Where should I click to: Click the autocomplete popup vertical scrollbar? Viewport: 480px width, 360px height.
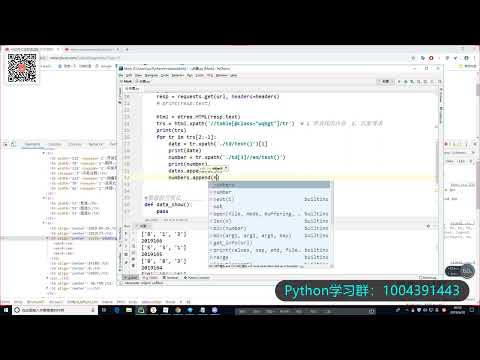(331, 203)
